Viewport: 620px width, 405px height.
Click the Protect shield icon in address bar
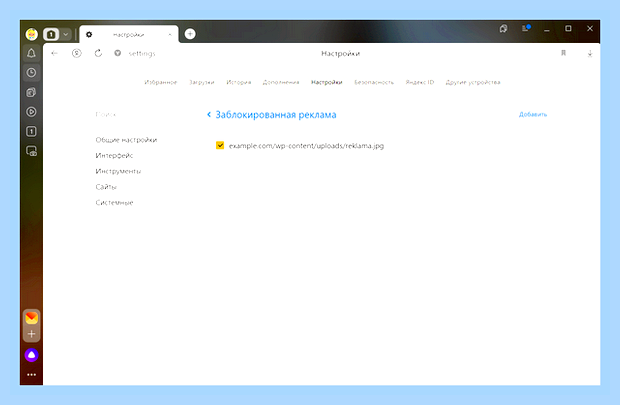pyautogui.click(x=117, y=53)
